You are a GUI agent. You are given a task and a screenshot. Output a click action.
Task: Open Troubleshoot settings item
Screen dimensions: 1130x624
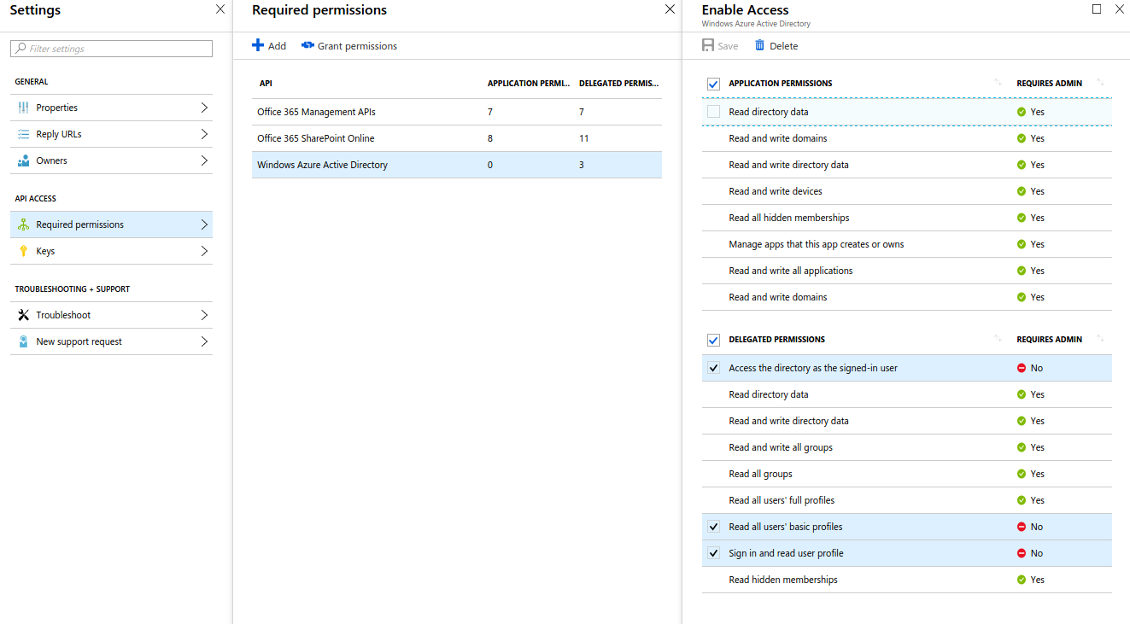click(111, 315)
